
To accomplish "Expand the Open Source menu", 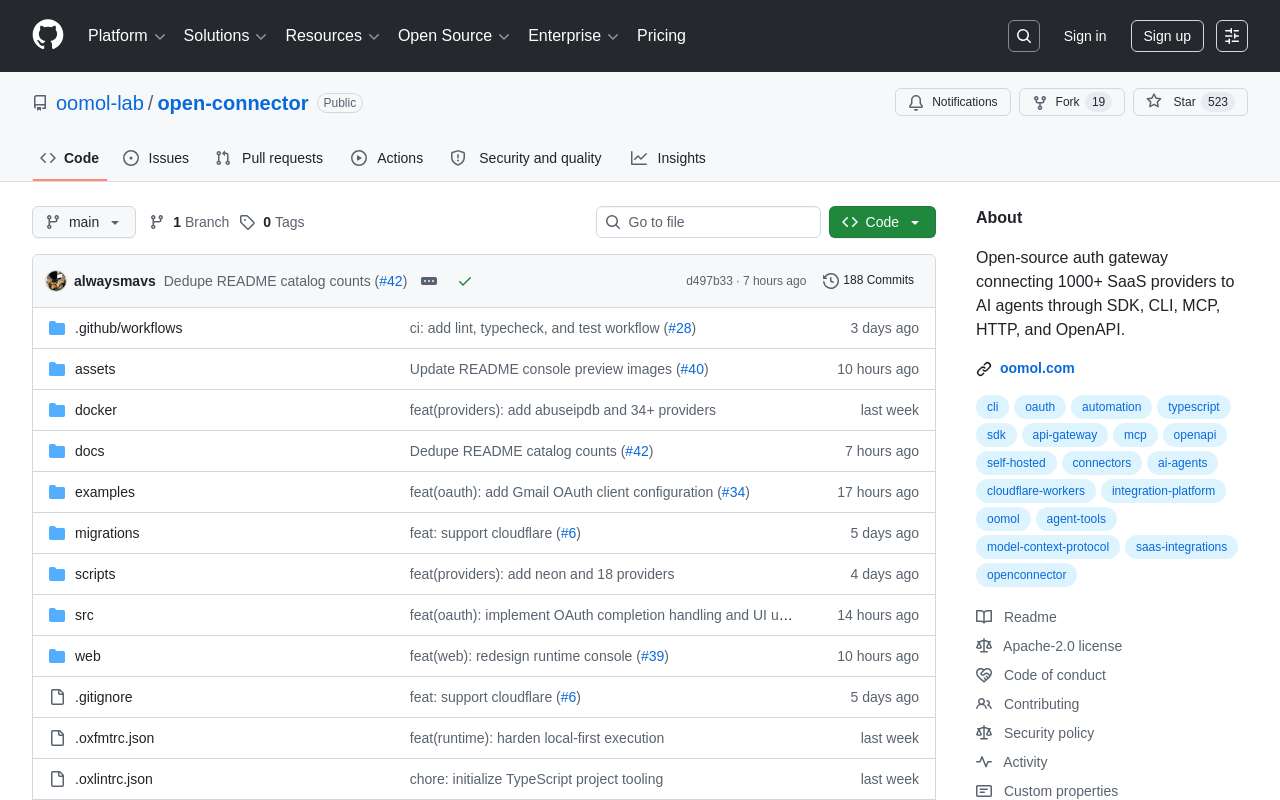I will tap(454, 36).
